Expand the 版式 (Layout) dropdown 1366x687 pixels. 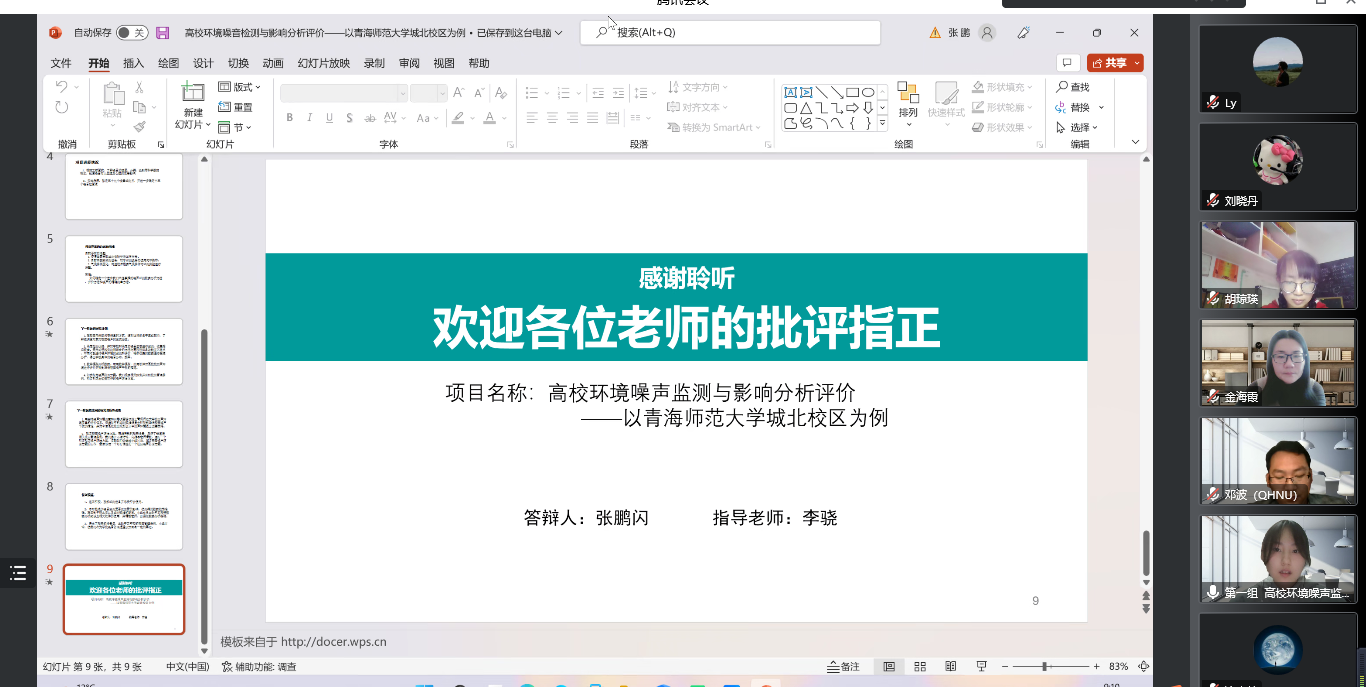pyautogui.click(x=240, y=87)
